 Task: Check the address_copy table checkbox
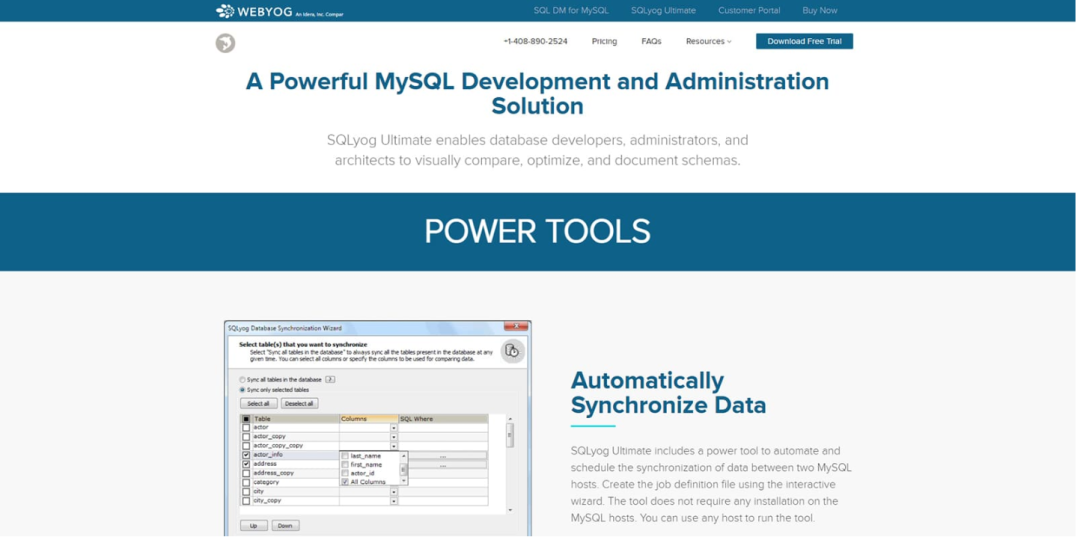coord(247,473)
